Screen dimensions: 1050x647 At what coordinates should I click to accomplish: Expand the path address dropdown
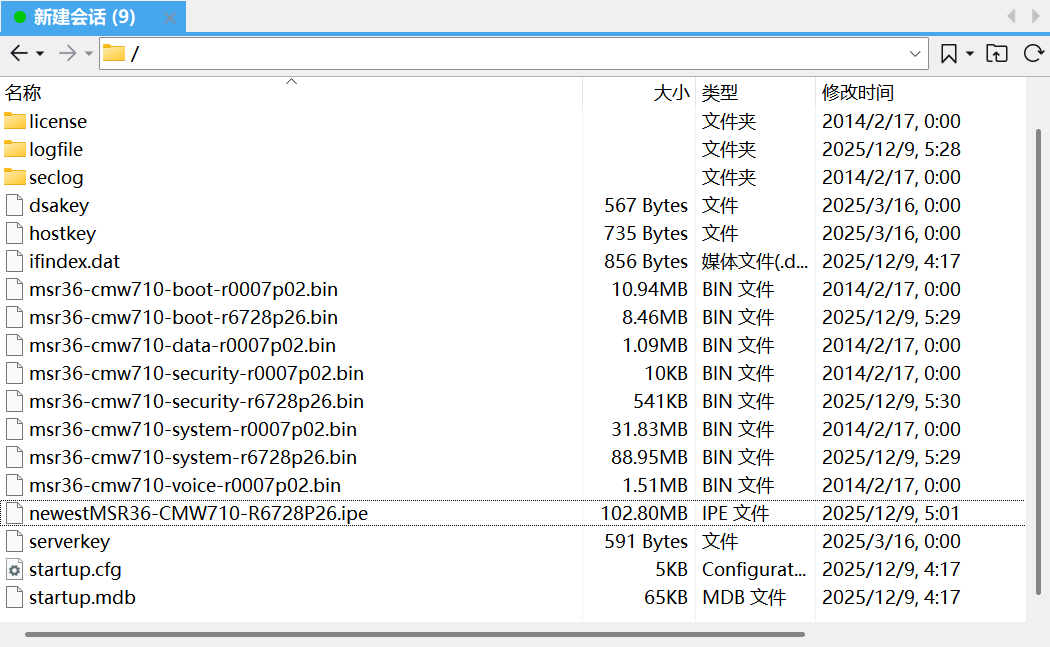[x=915, y=54]
